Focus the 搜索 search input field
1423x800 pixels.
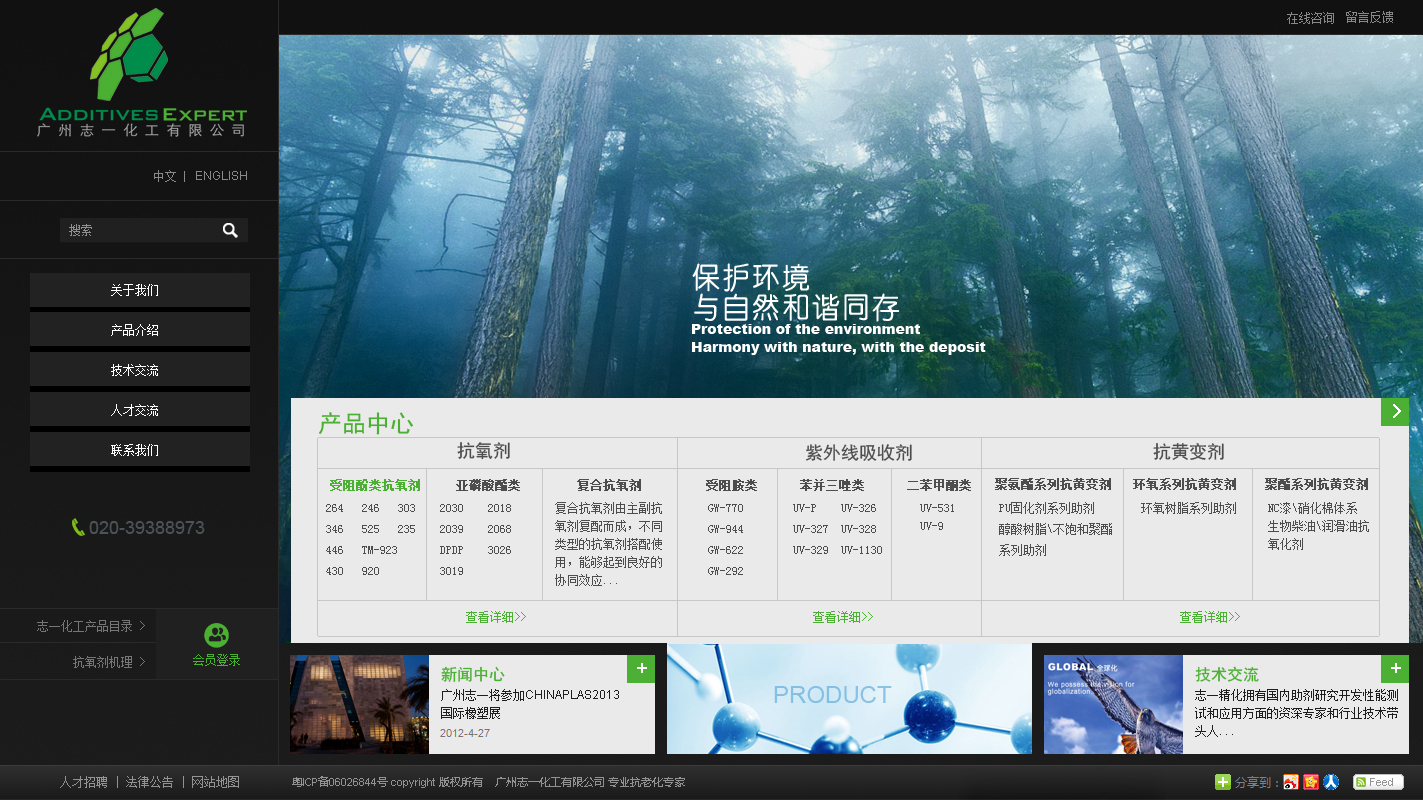pos(140,230)
